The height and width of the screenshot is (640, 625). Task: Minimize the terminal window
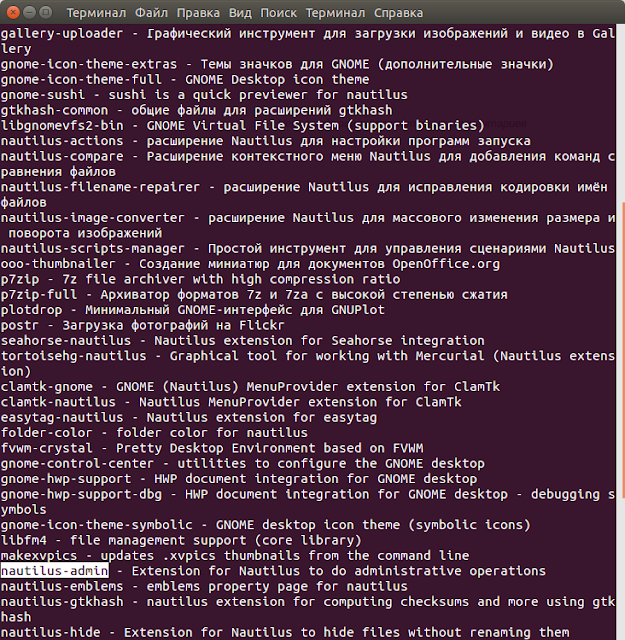point(29,13)
